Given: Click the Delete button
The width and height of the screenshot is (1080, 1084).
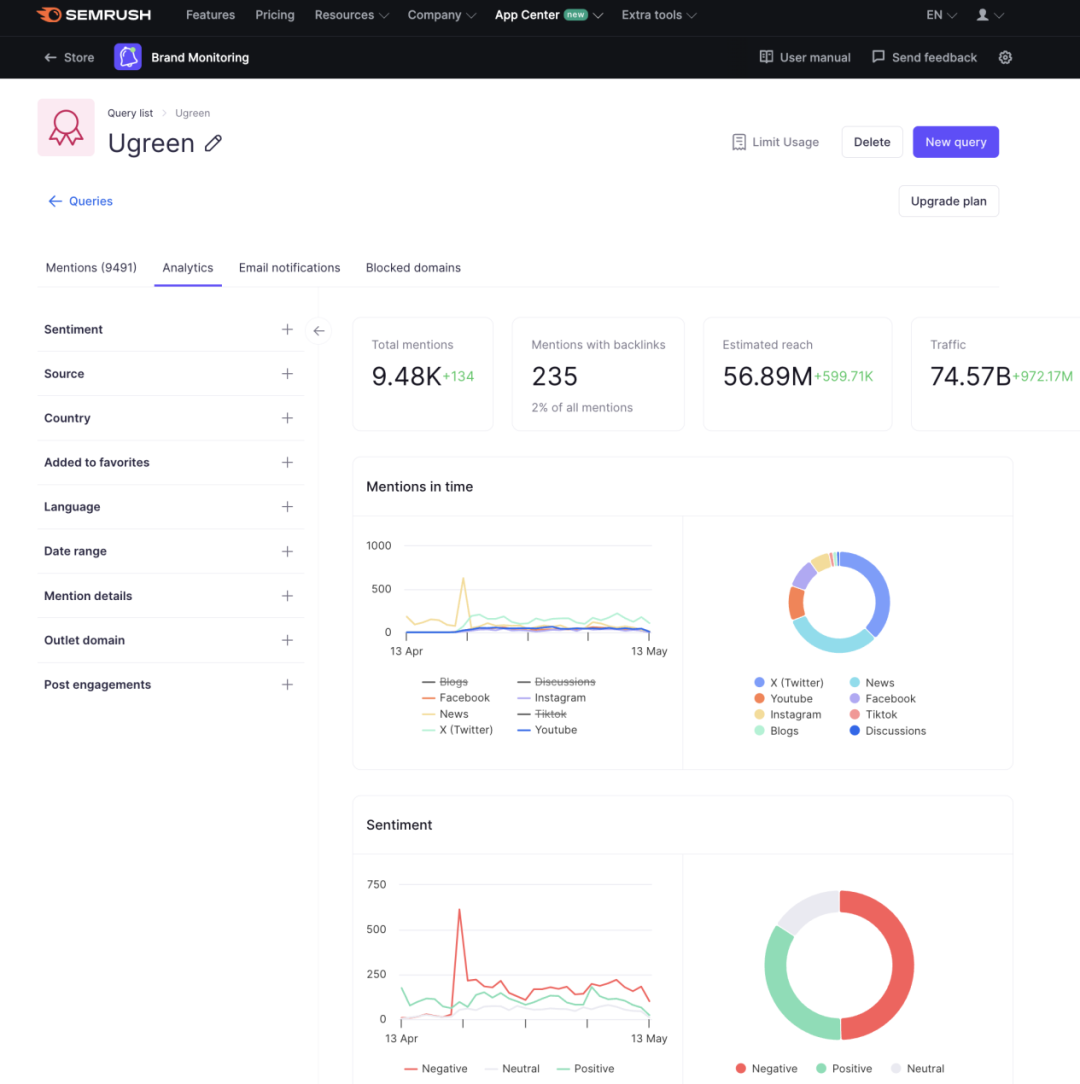Looking at the screenshot, I should (x=872, y=142).
